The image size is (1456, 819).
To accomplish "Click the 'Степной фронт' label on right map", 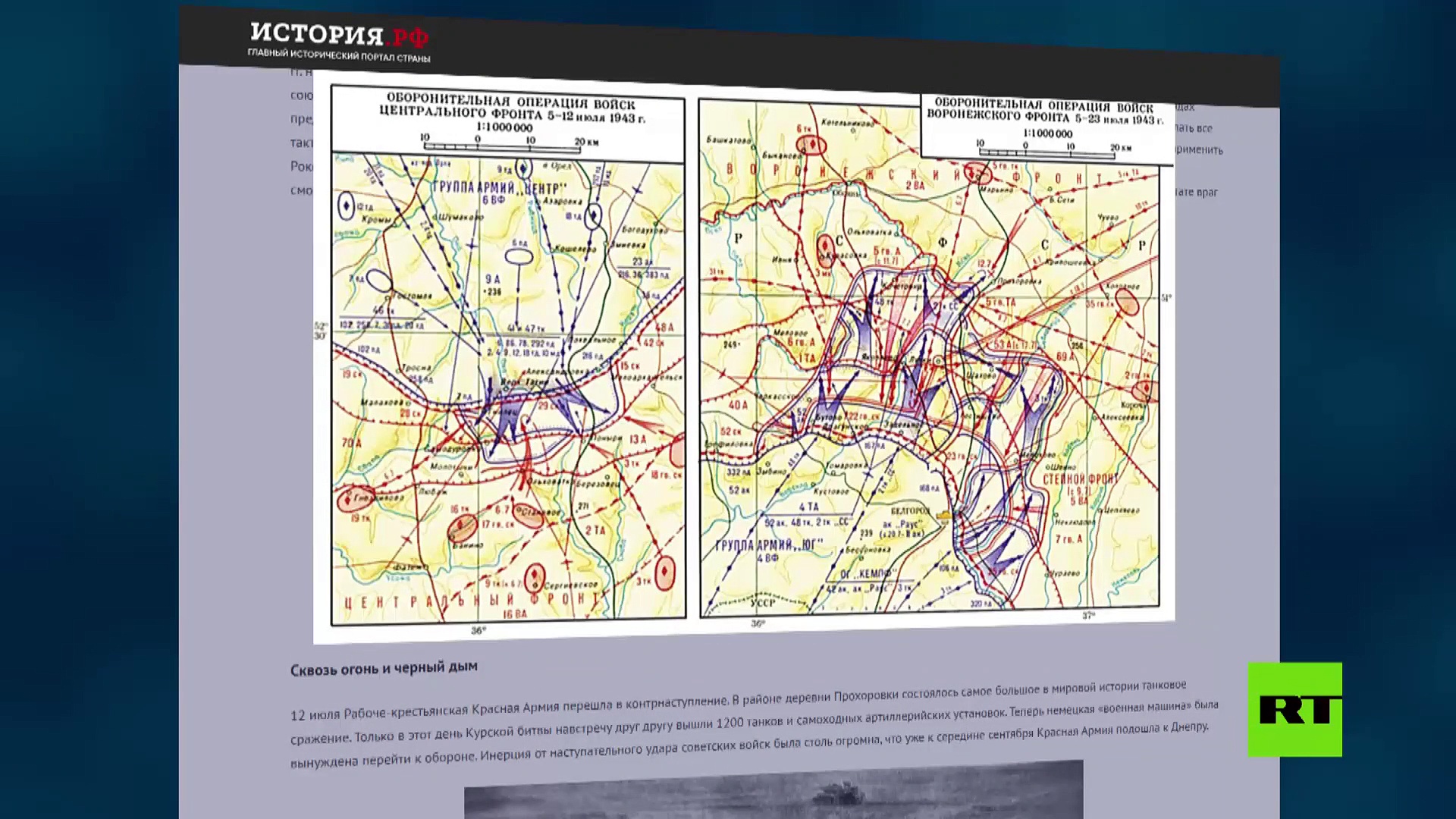I will (x=1080, y=479).
